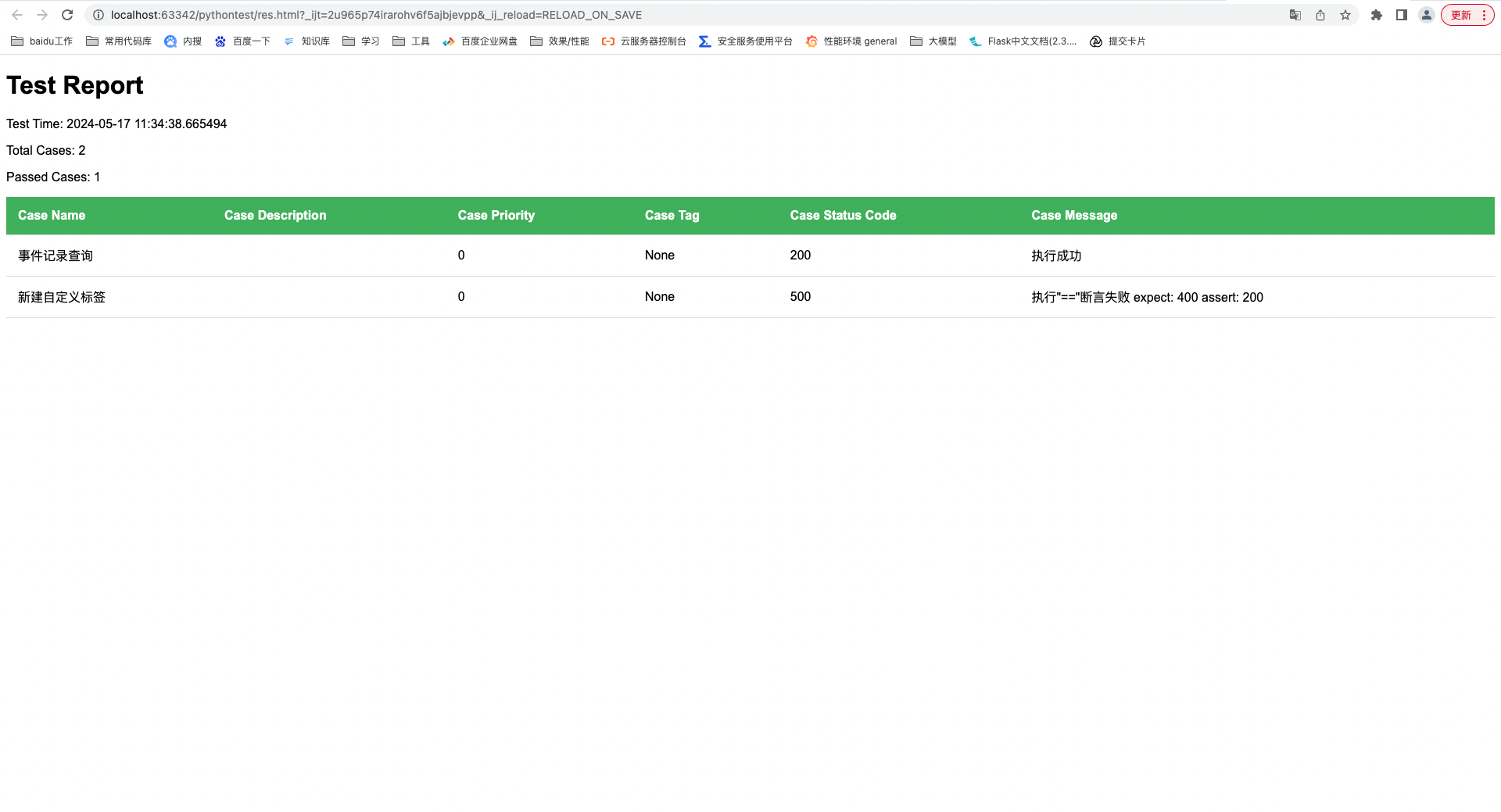View site information icon beside localhost URL
Viewport: 1501px width, 812px height.
click(99, 15)
